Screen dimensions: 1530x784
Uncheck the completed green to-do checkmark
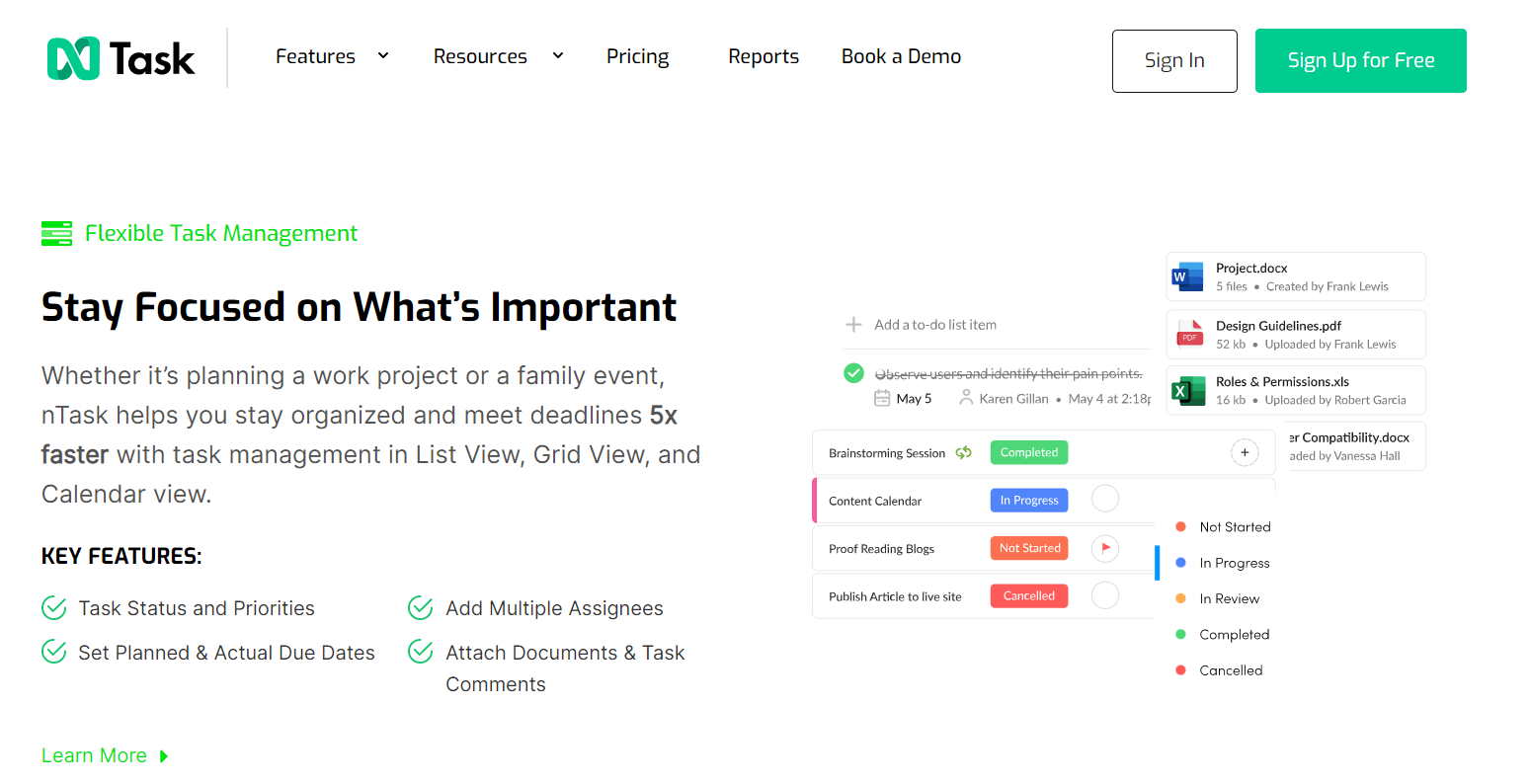click(x=854, y=373)
